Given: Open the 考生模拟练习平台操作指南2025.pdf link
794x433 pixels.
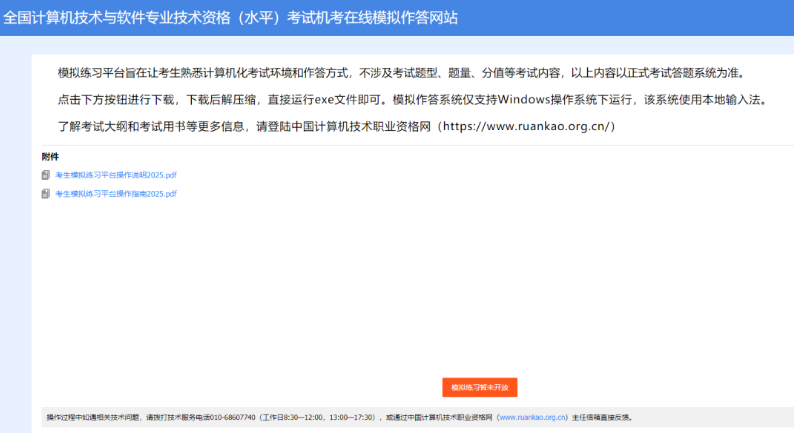Looking at the screenshot, I should coord(116,194).
